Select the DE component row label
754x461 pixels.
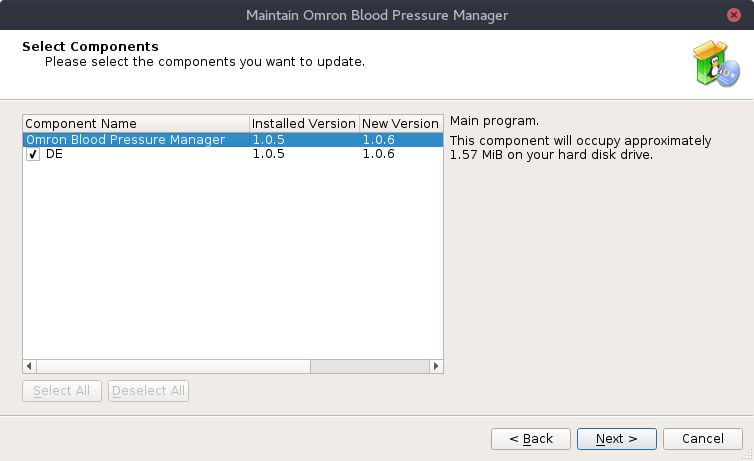click(54, 154)
